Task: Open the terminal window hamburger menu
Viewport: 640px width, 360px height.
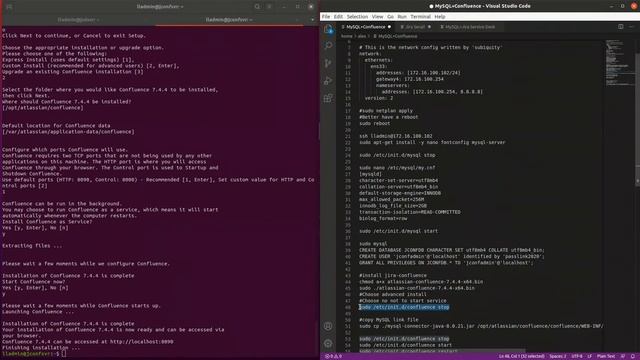Action: click(x=269, y=7)
